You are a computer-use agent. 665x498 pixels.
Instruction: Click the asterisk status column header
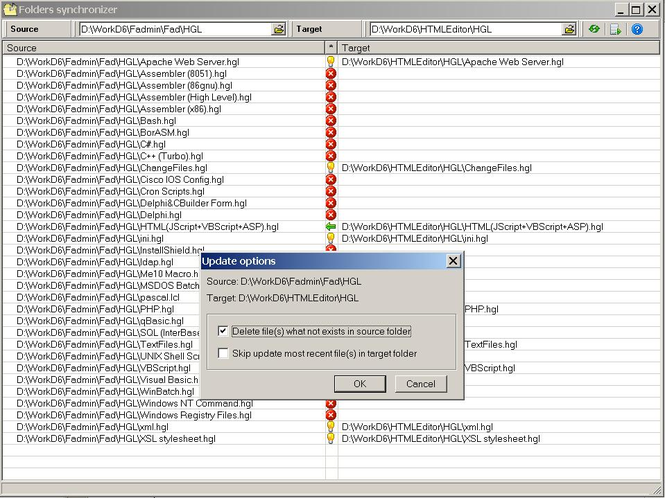331,48
